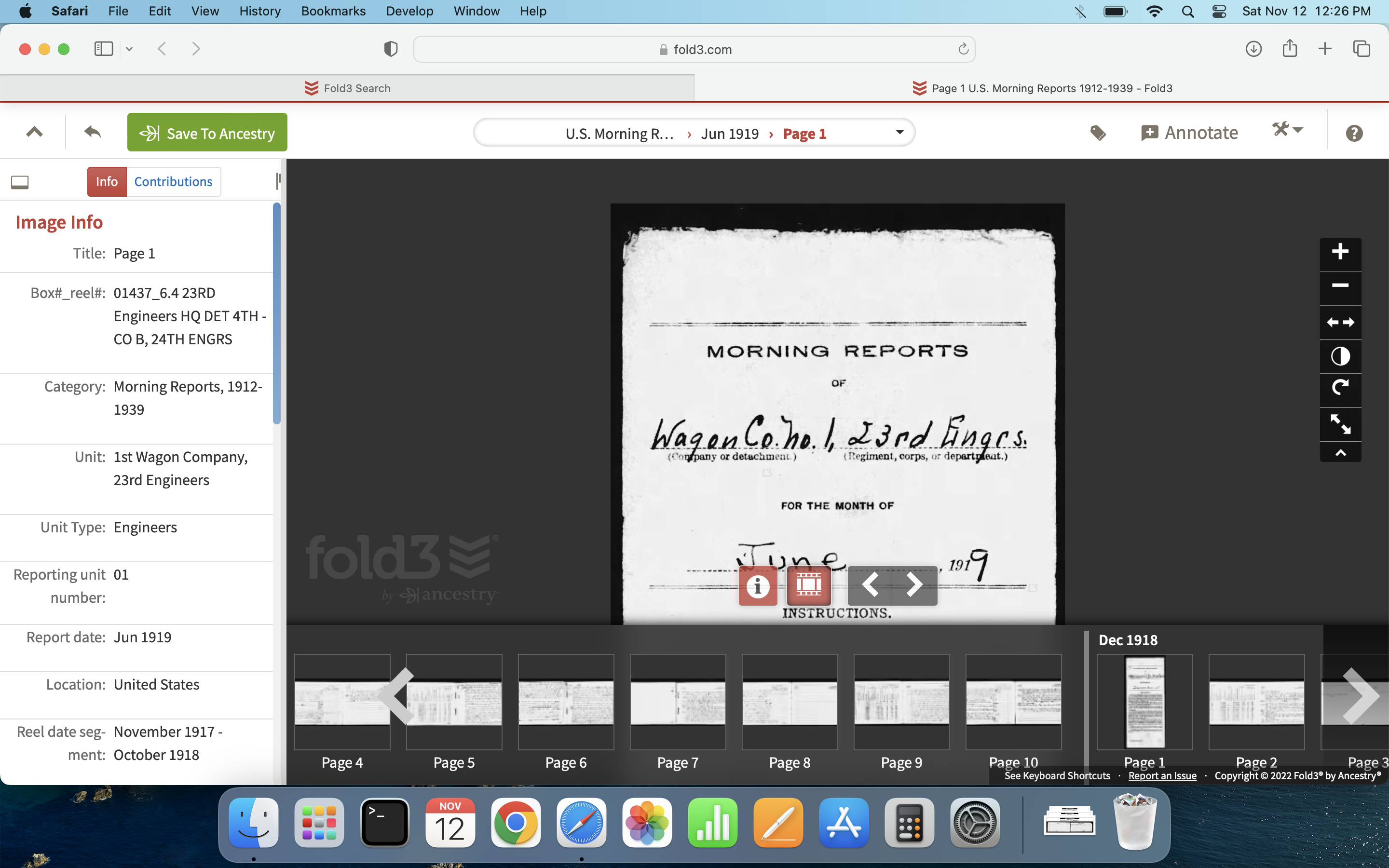
Task: Click the info panel scrollbar
Action: coord(277,313)
